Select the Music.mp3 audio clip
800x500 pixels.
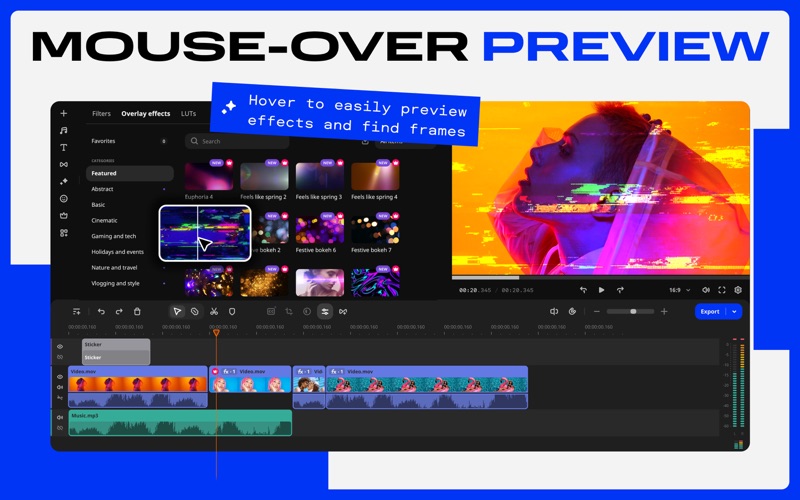(180, 423)
